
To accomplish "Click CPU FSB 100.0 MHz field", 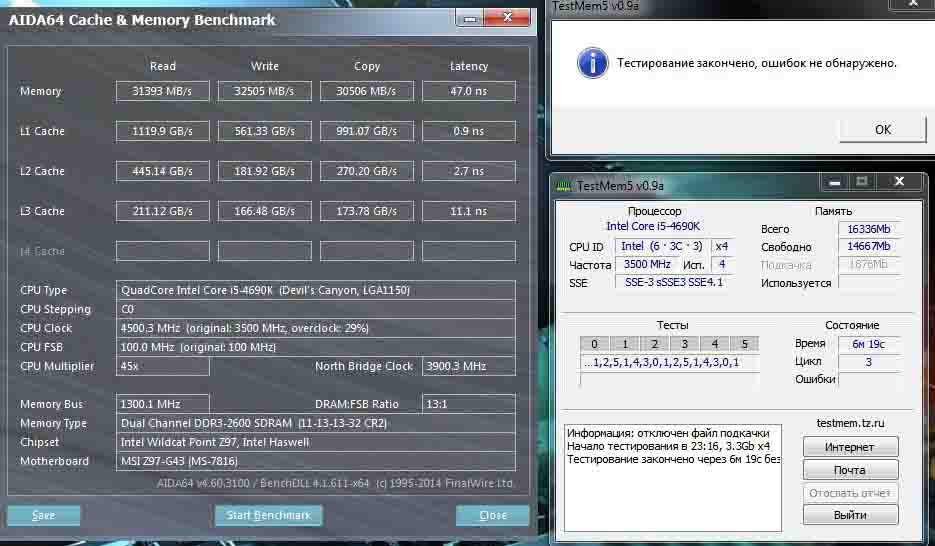I will tap(315, 348).
